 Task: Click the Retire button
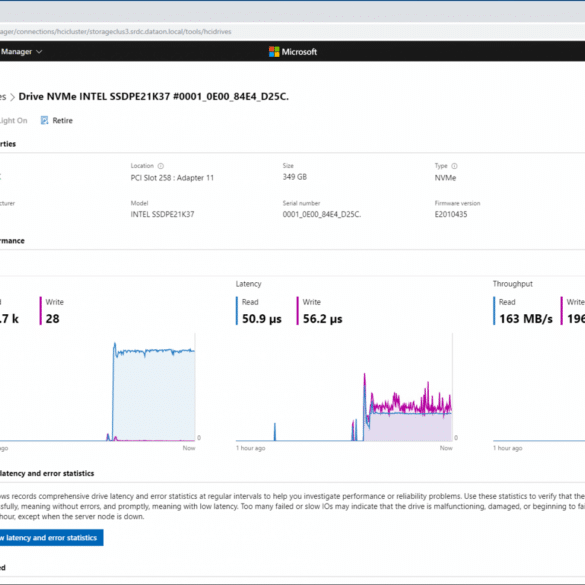coord(57,121)
